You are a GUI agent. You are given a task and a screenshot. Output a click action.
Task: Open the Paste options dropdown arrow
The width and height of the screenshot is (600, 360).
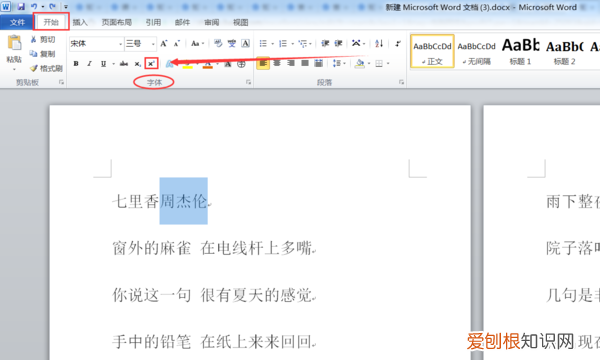(14, 70)
